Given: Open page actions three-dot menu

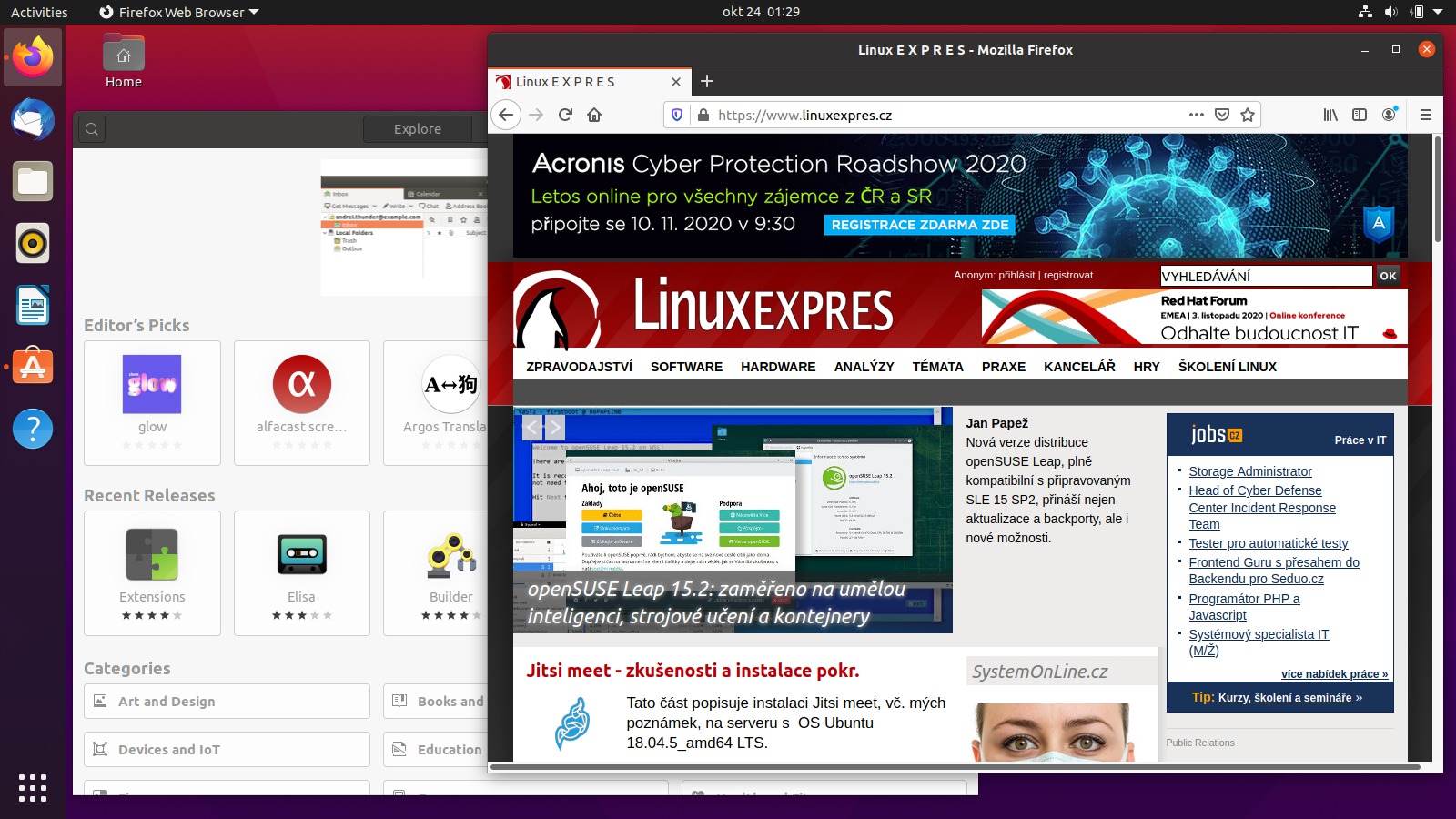Looking at the screenshot, I should (x=1197, y=115).
